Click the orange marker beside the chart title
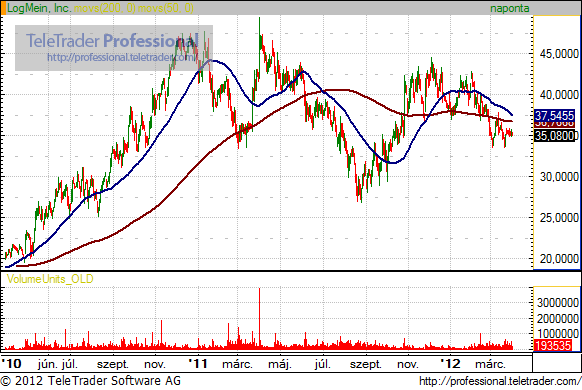Viewport: 582px width, 390px height. (4, 8)
